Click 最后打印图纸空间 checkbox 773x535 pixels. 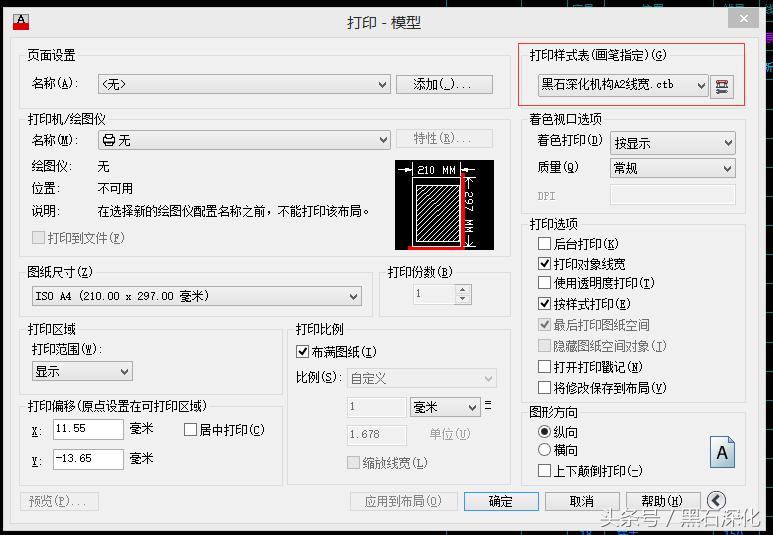(544, 324)
